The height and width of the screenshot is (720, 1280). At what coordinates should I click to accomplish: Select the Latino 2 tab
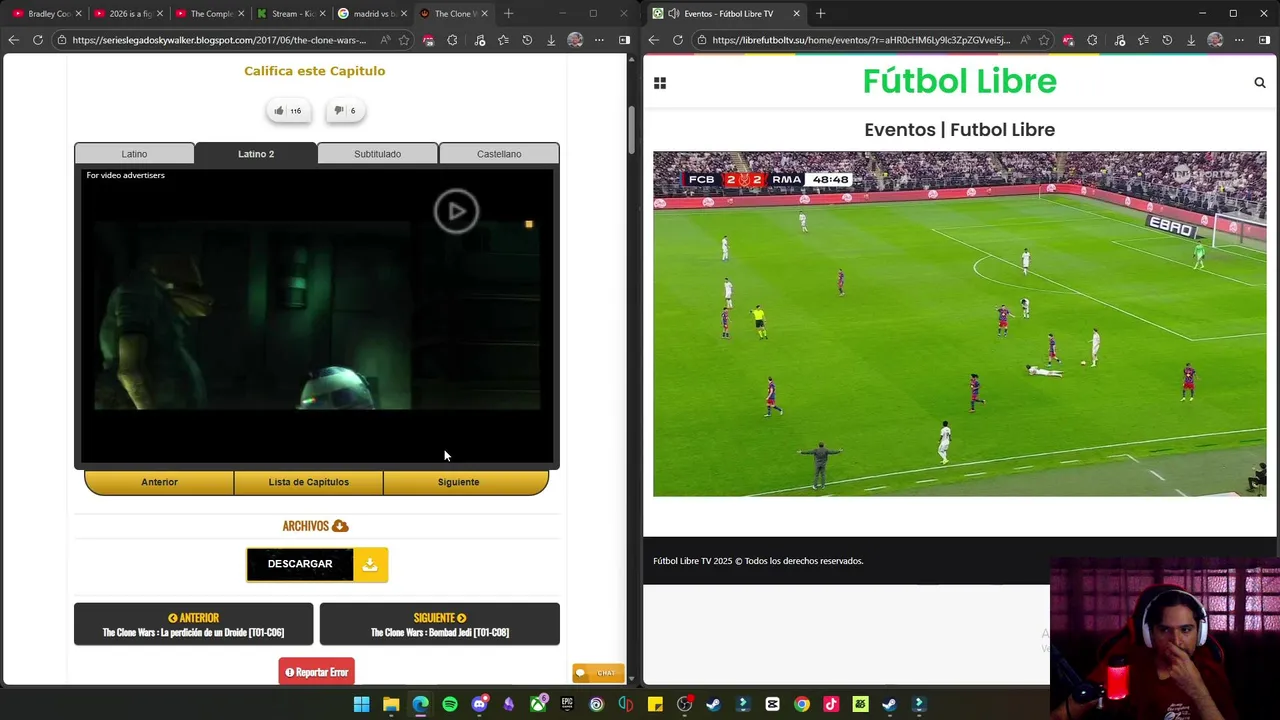point(256,154)
